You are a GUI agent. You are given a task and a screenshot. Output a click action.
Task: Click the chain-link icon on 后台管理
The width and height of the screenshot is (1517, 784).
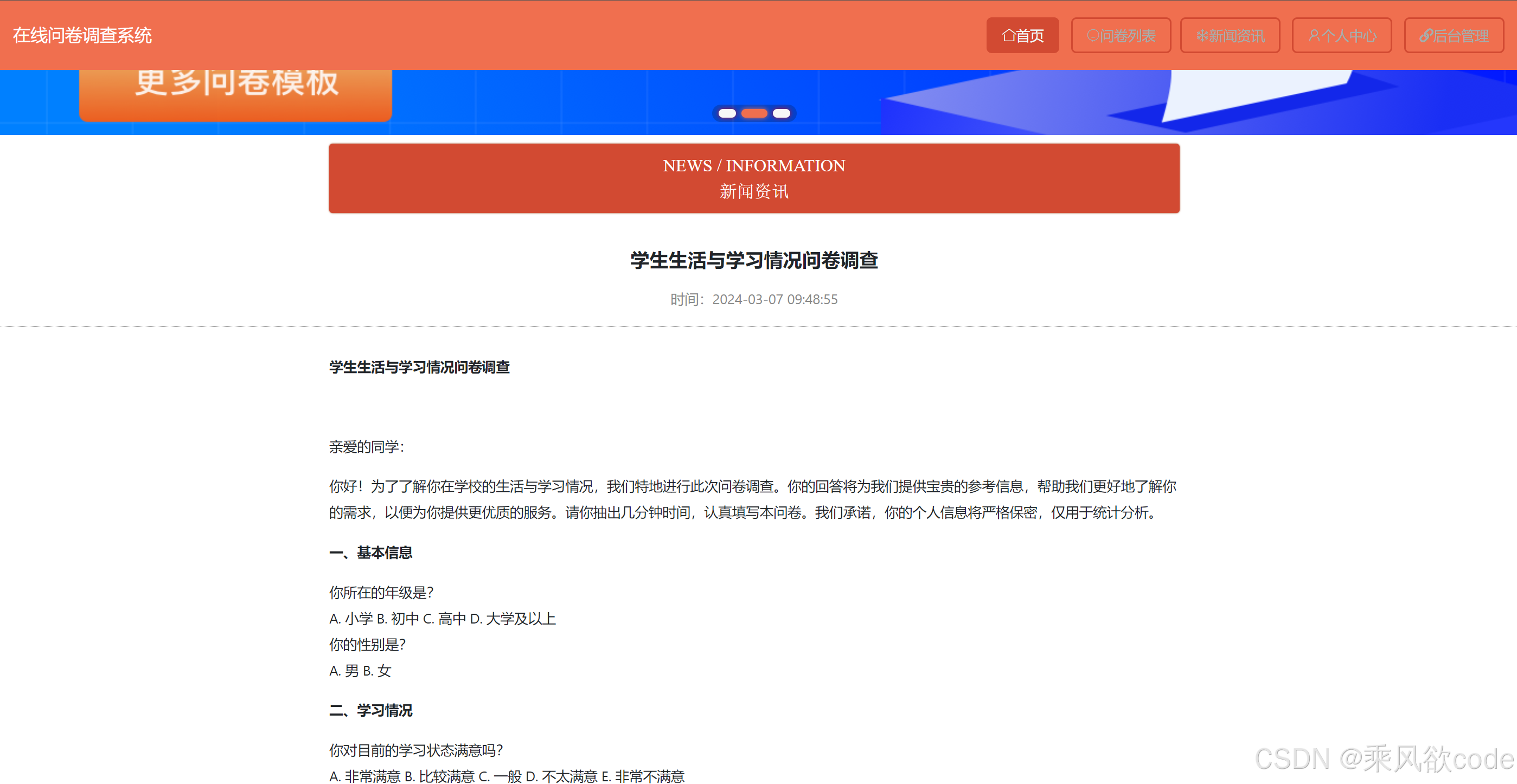1425,35
